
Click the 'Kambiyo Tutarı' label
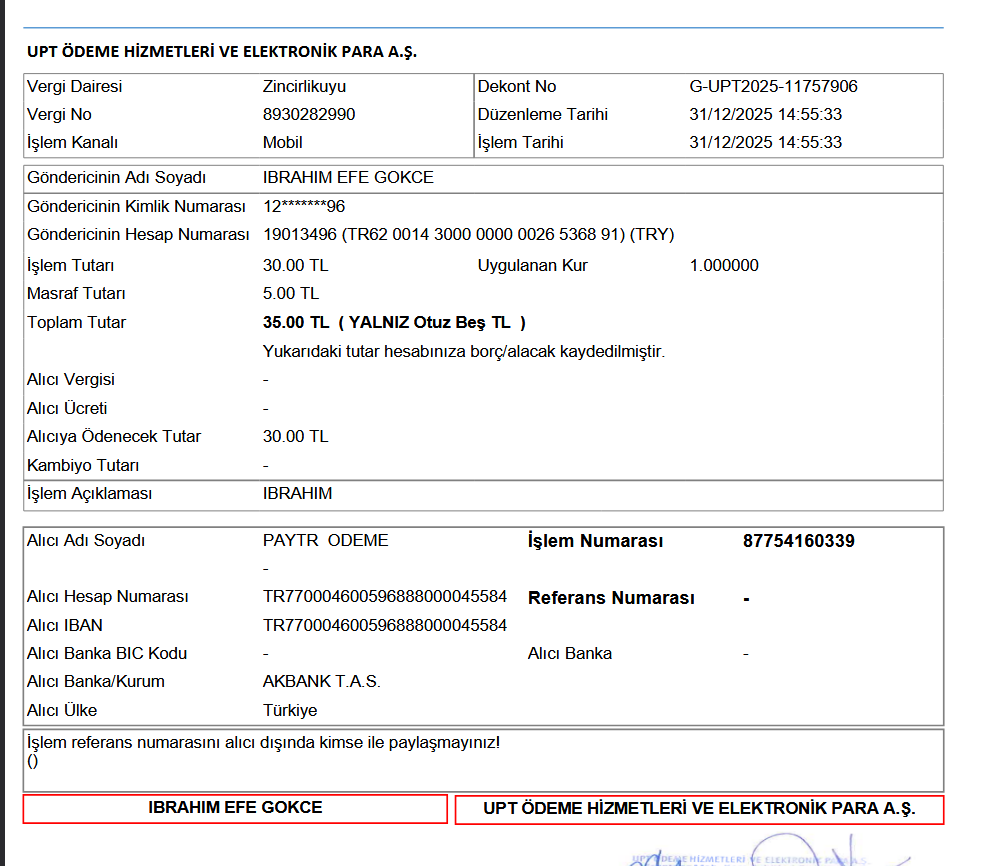(x=83, y=466)
